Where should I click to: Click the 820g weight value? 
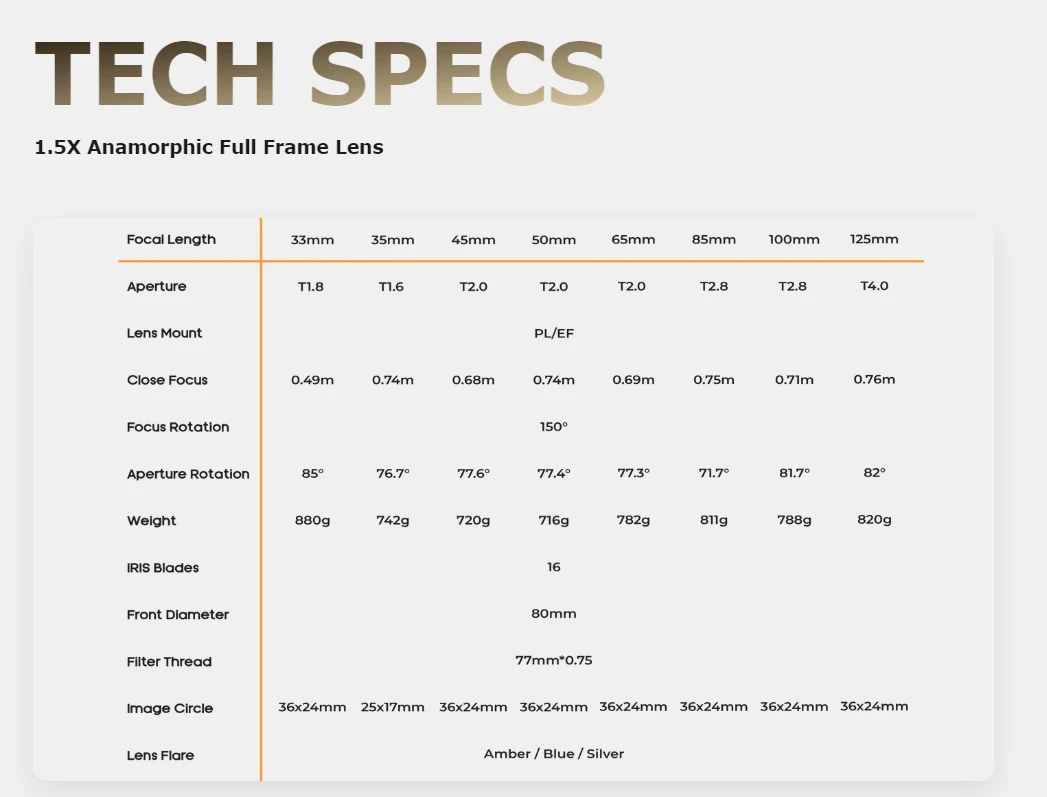[874, 519]
